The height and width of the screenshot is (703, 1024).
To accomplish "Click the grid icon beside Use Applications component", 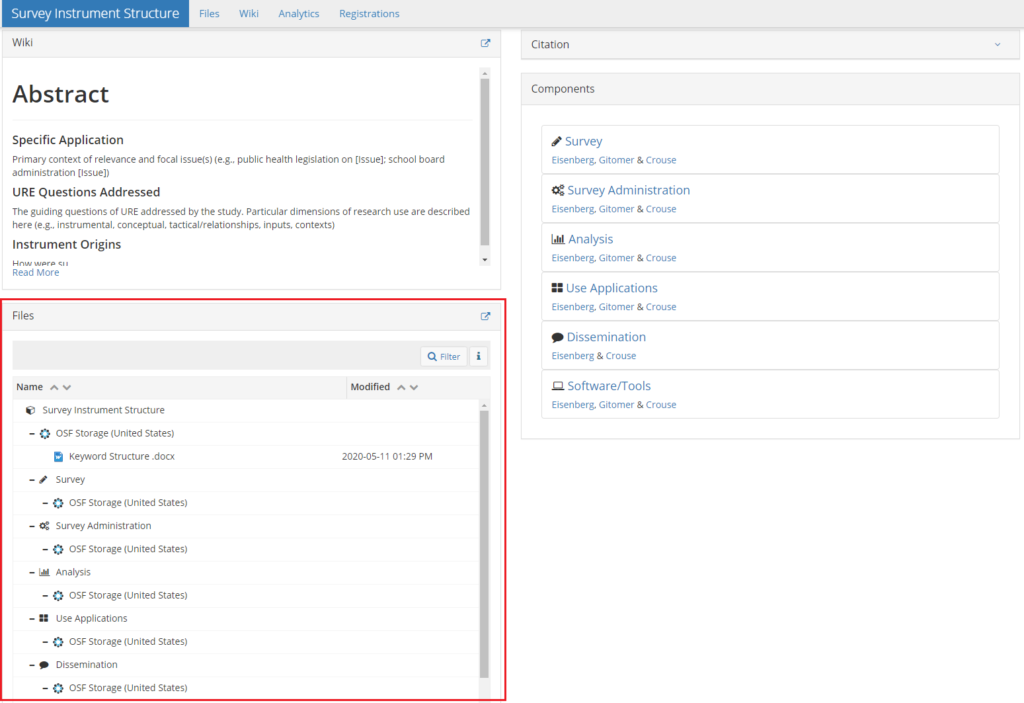I will pyautogui.click(x=557, y=288).
